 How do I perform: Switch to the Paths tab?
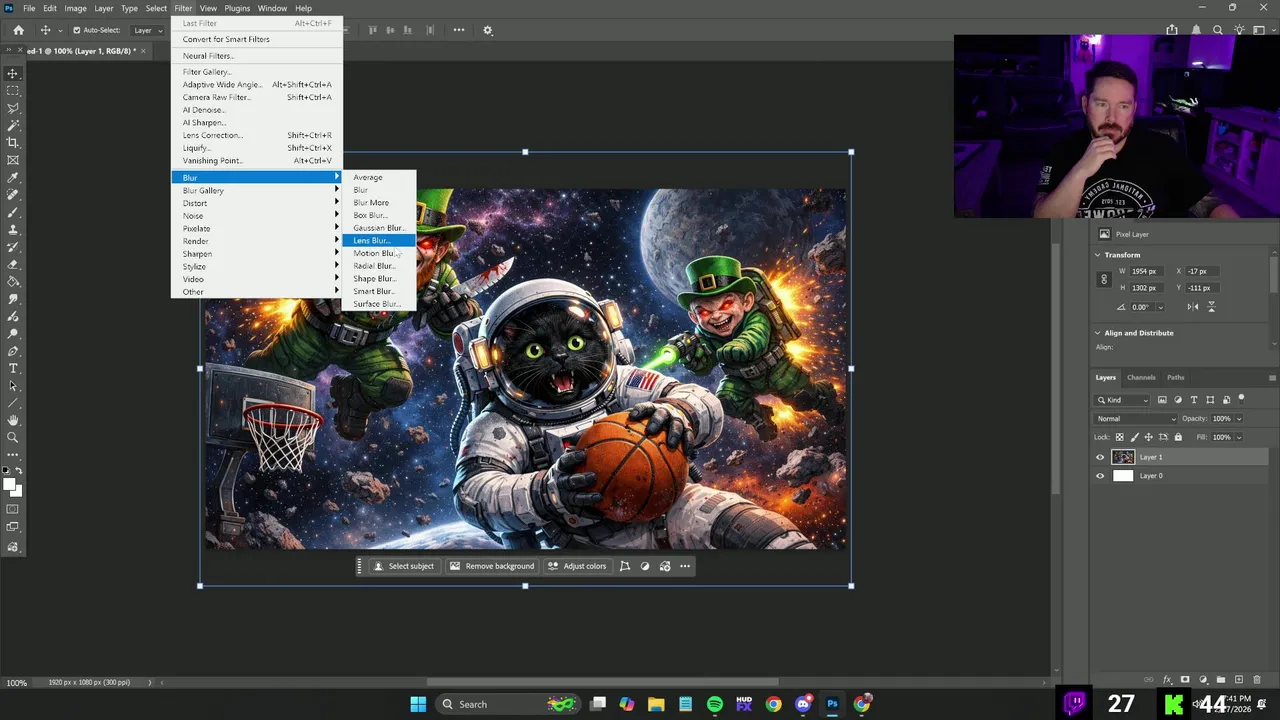pyautogui.click(x=1176, y=378)
